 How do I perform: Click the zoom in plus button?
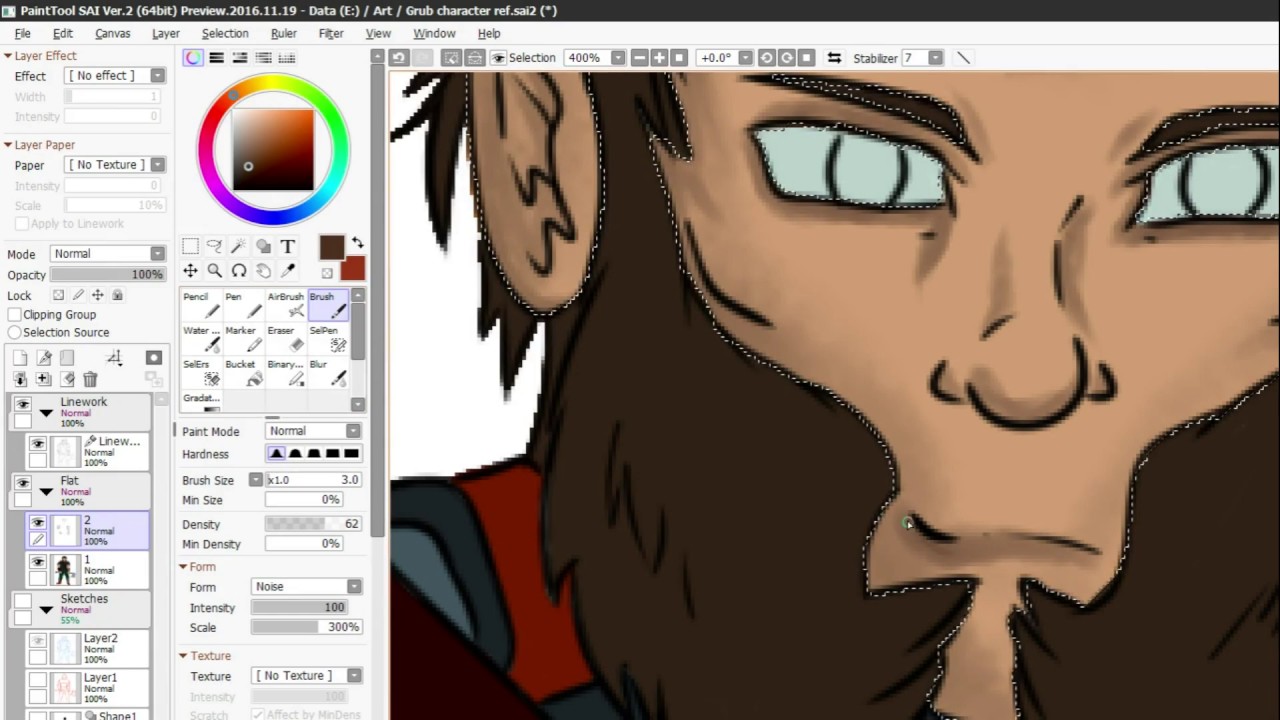pyautogui.click(x=659, y=58)
